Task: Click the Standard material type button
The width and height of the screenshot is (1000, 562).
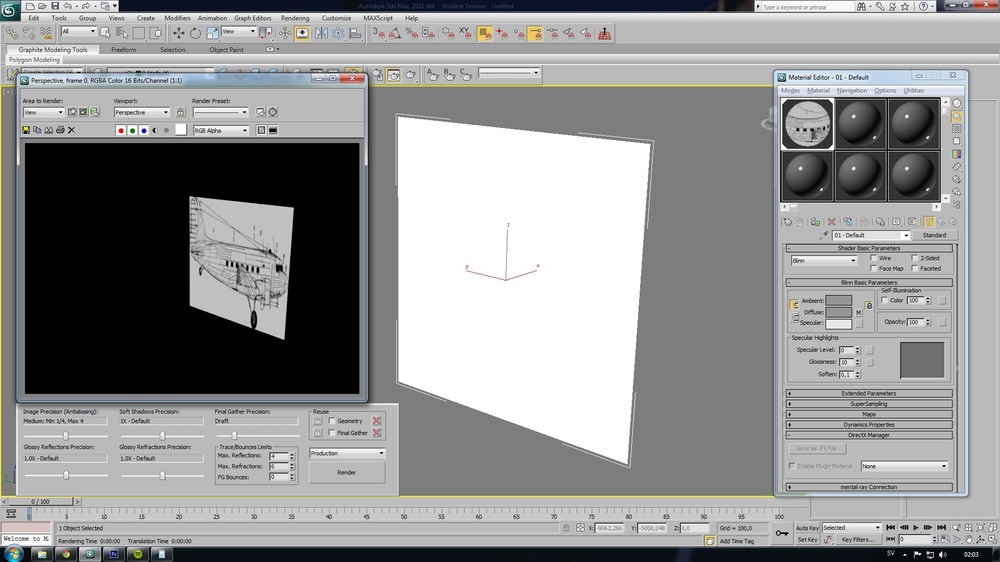Action: (x=933, y=235)
